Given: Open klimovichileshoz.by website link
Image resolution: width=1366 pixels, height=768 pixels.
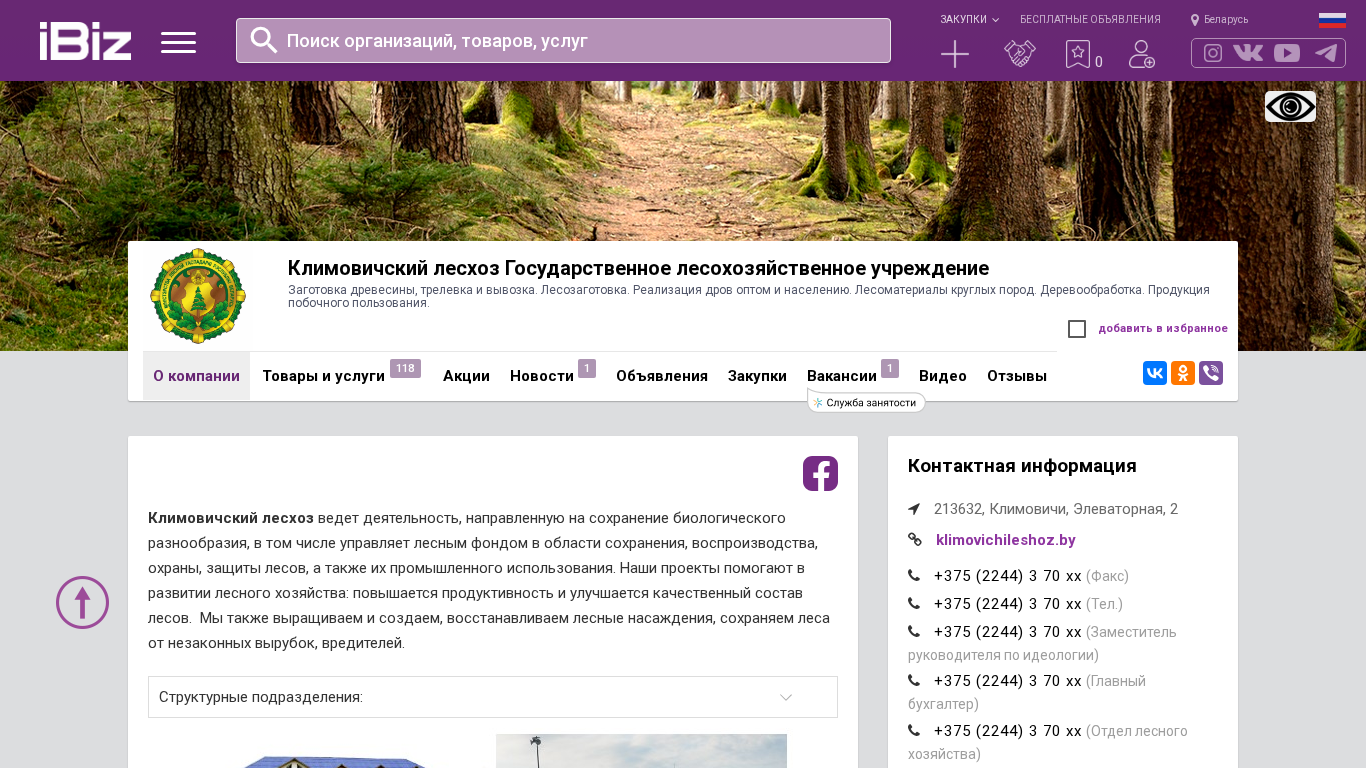Looking at the screenshot, I should pos(1005,540).
